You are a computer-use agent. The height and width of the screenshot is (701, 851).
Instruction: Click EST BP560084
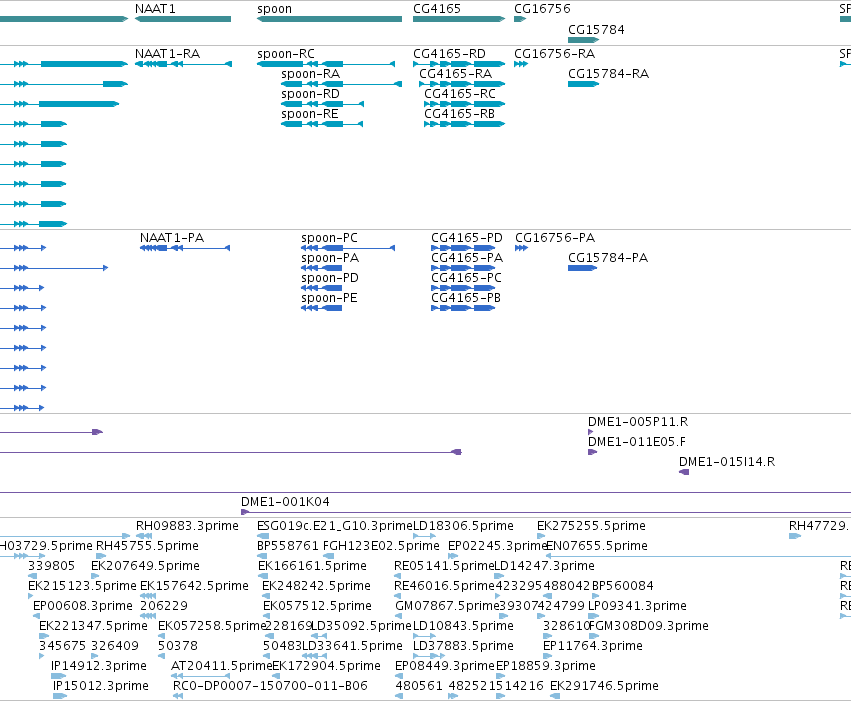(x=623, y=587)
